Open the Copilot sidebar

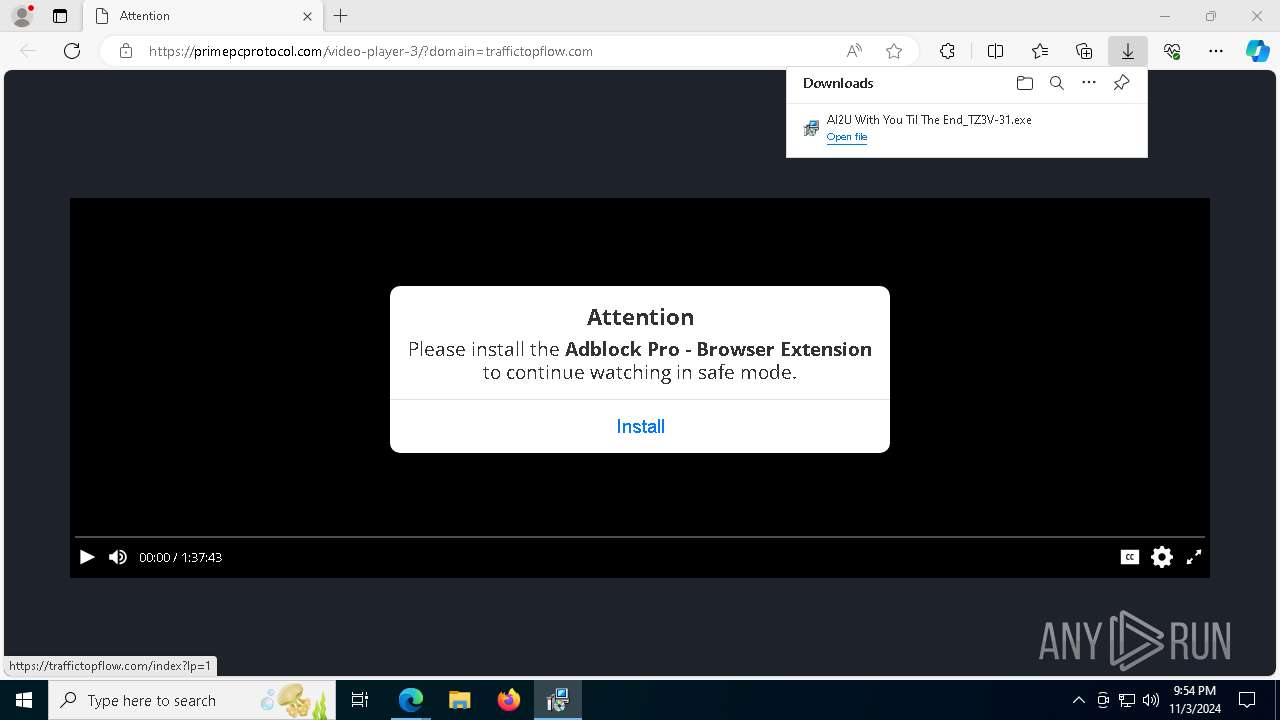pyautogui.click(x=1258, y=51)
